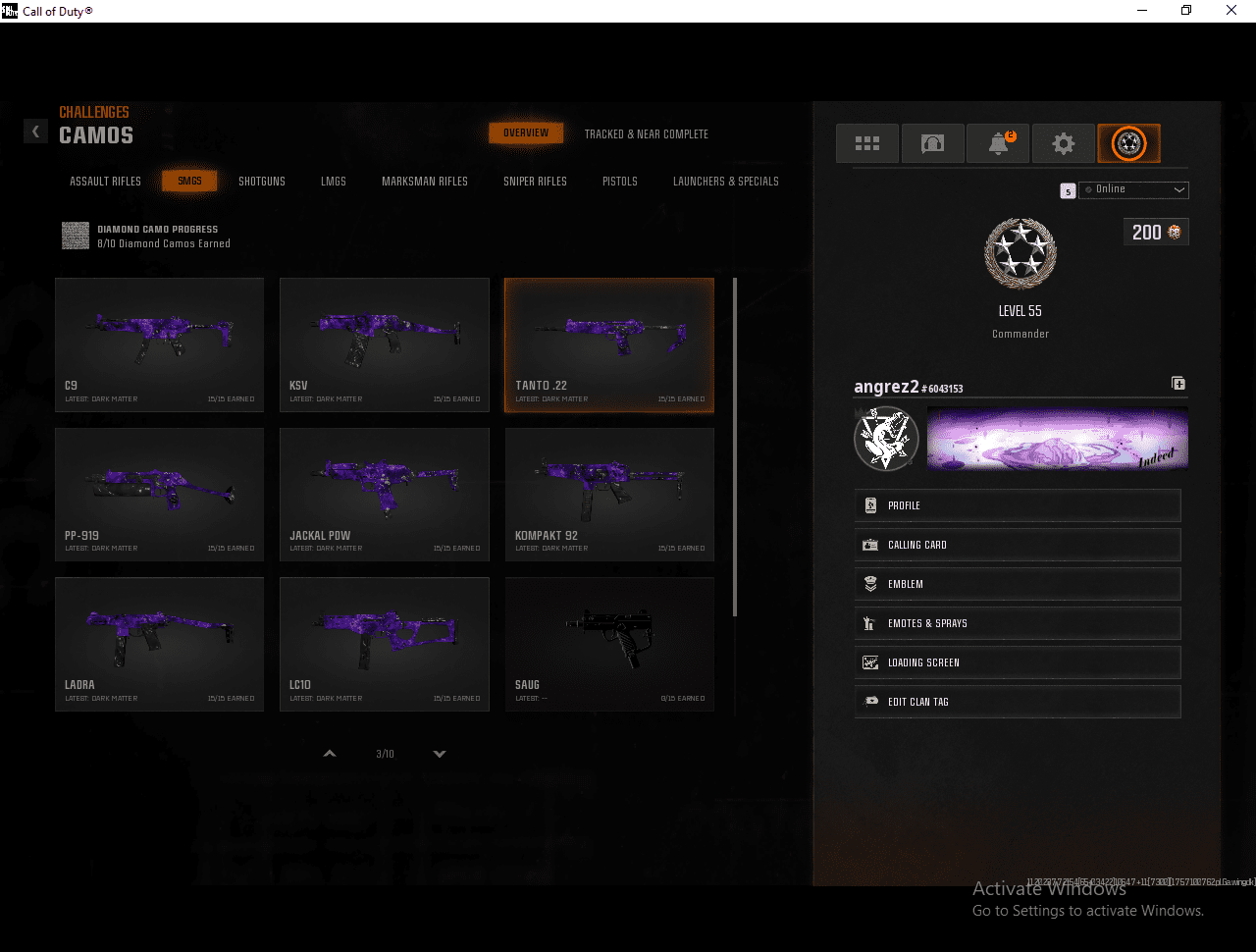Copy the player ID with copy icon

coord(1178,384)
